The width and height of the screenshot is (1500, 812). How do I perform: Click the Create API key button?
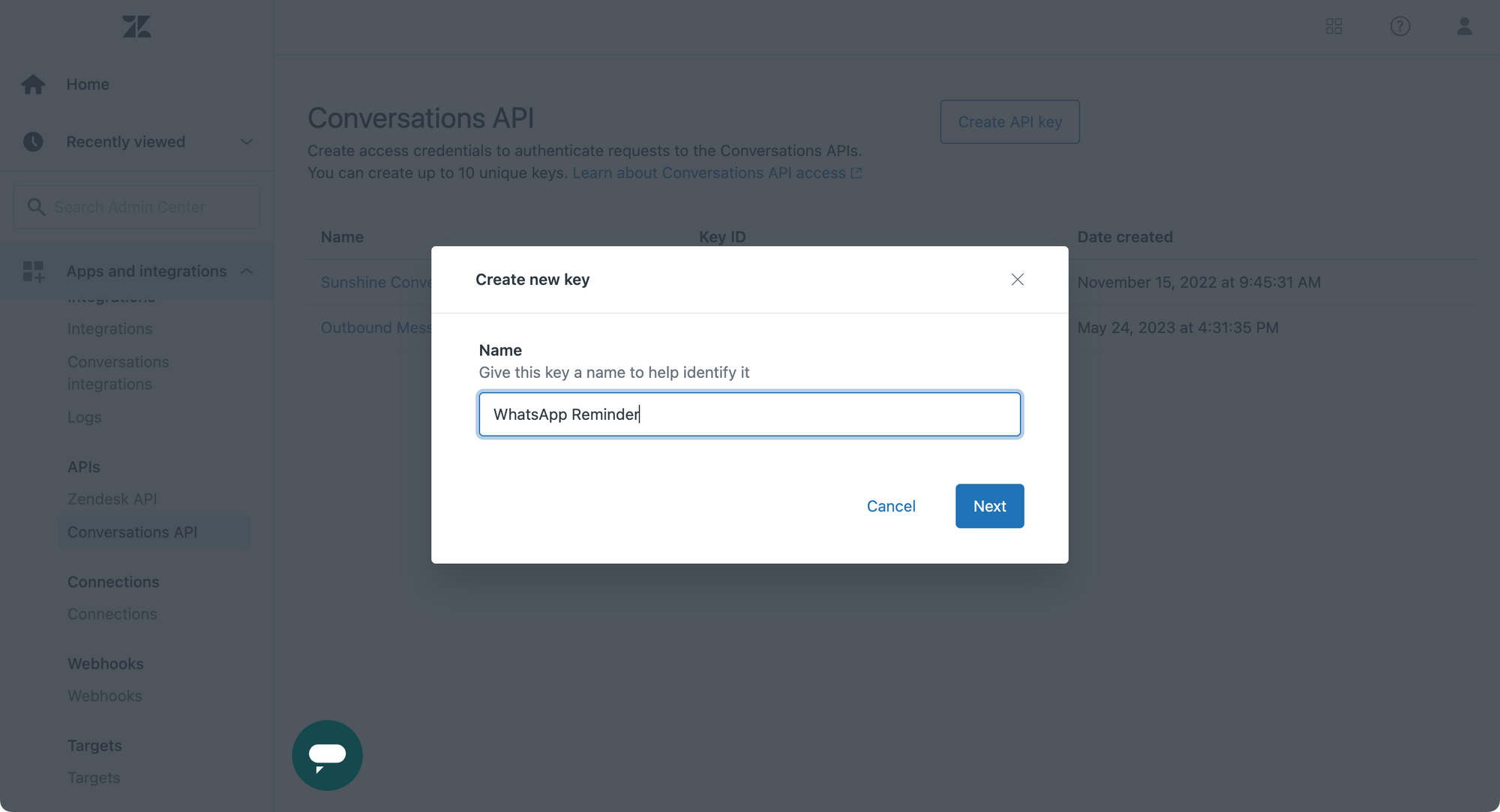click(1009, 121)
